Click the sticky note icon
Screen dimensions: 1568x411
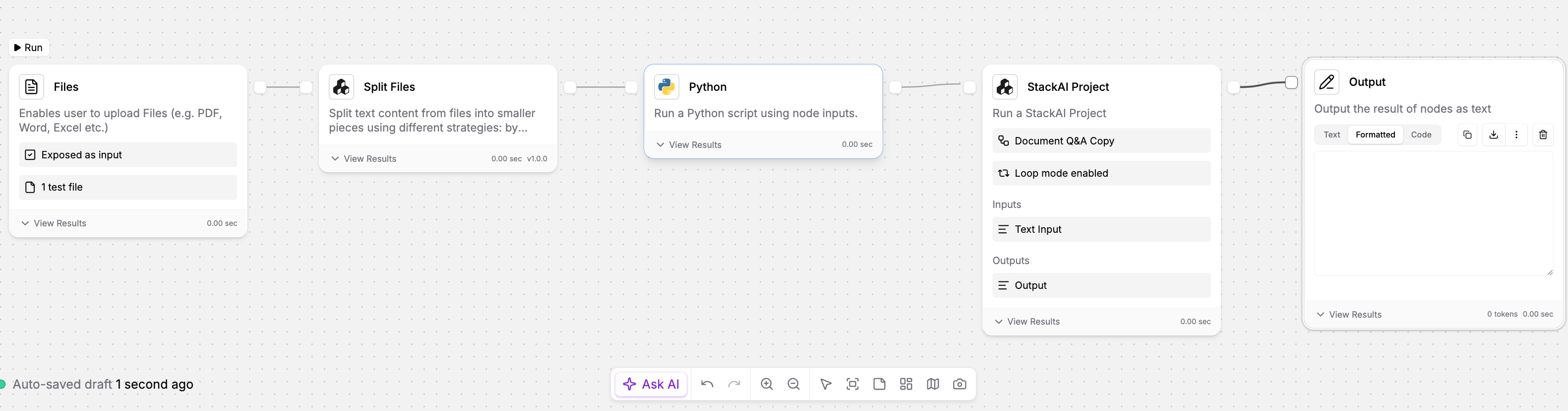pyautogui.click(x=879, y=384)
